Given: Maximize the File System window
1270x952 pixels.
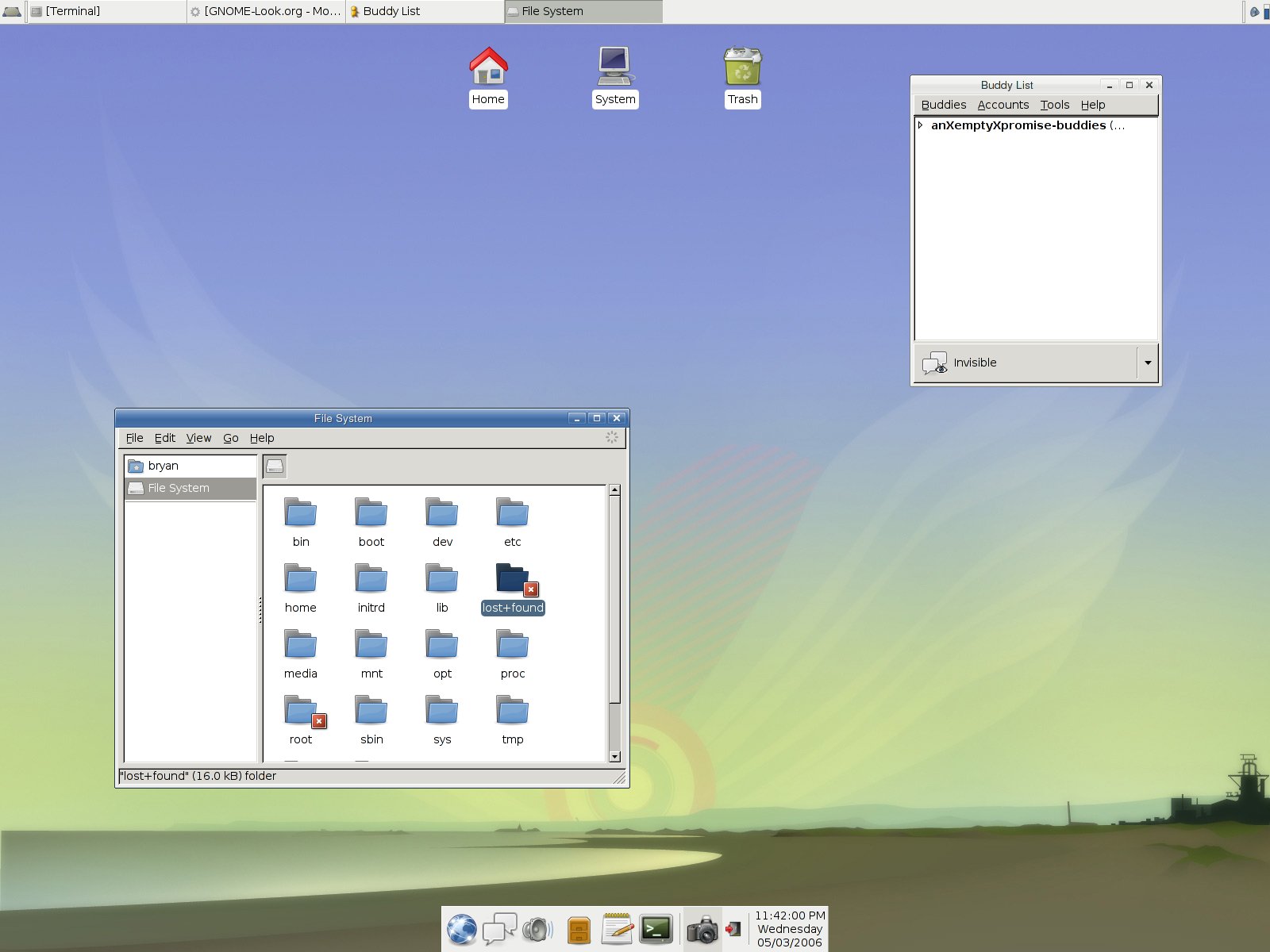Looking at the screenshot, I should coord(597,418).
